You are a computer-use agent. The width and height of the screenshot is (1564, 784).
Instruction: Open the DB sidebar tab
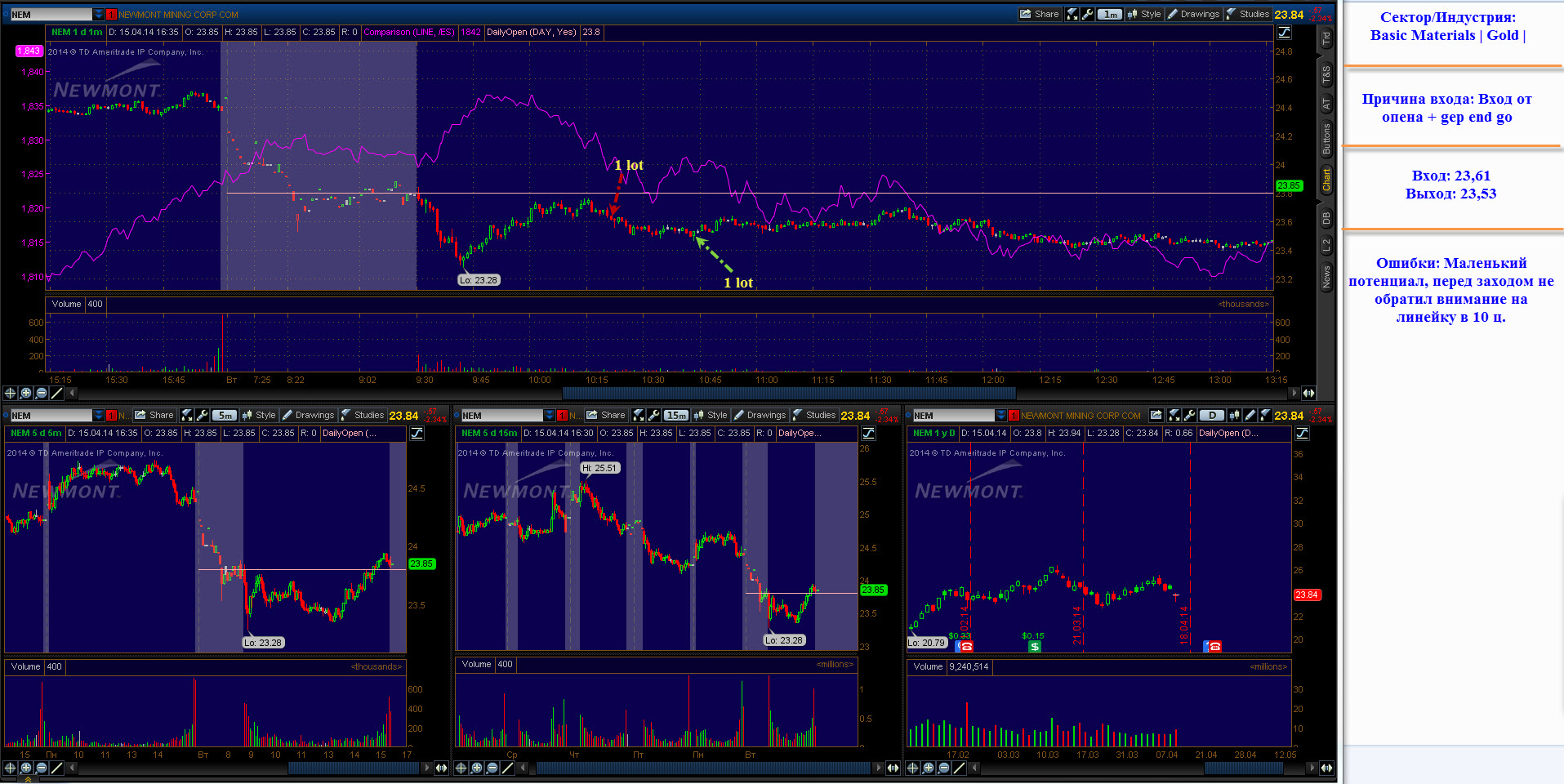click(1326, 218)
